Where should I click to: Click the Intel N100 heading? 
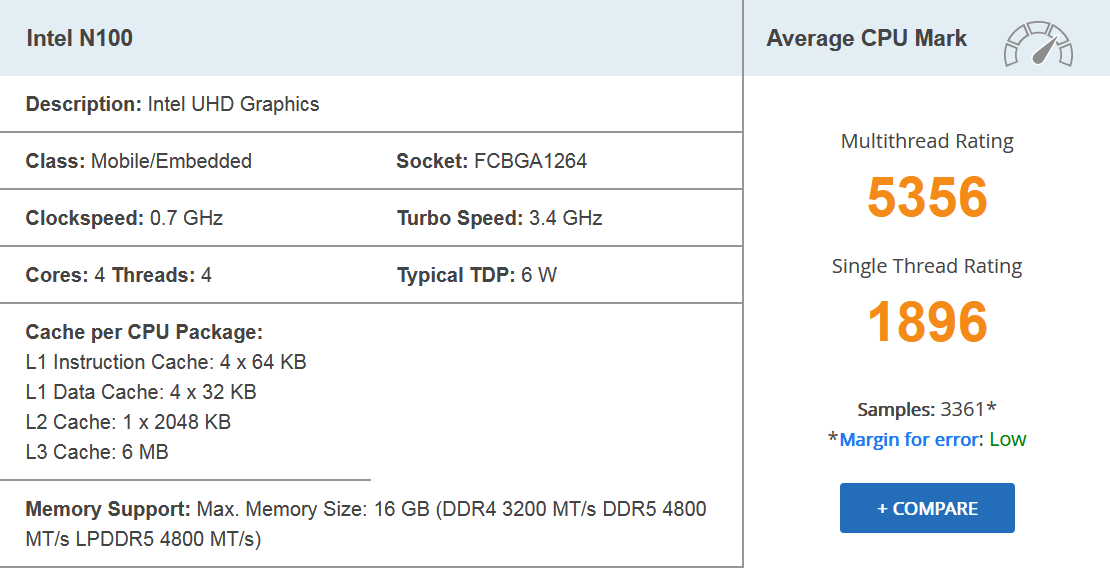pos(79,39)
